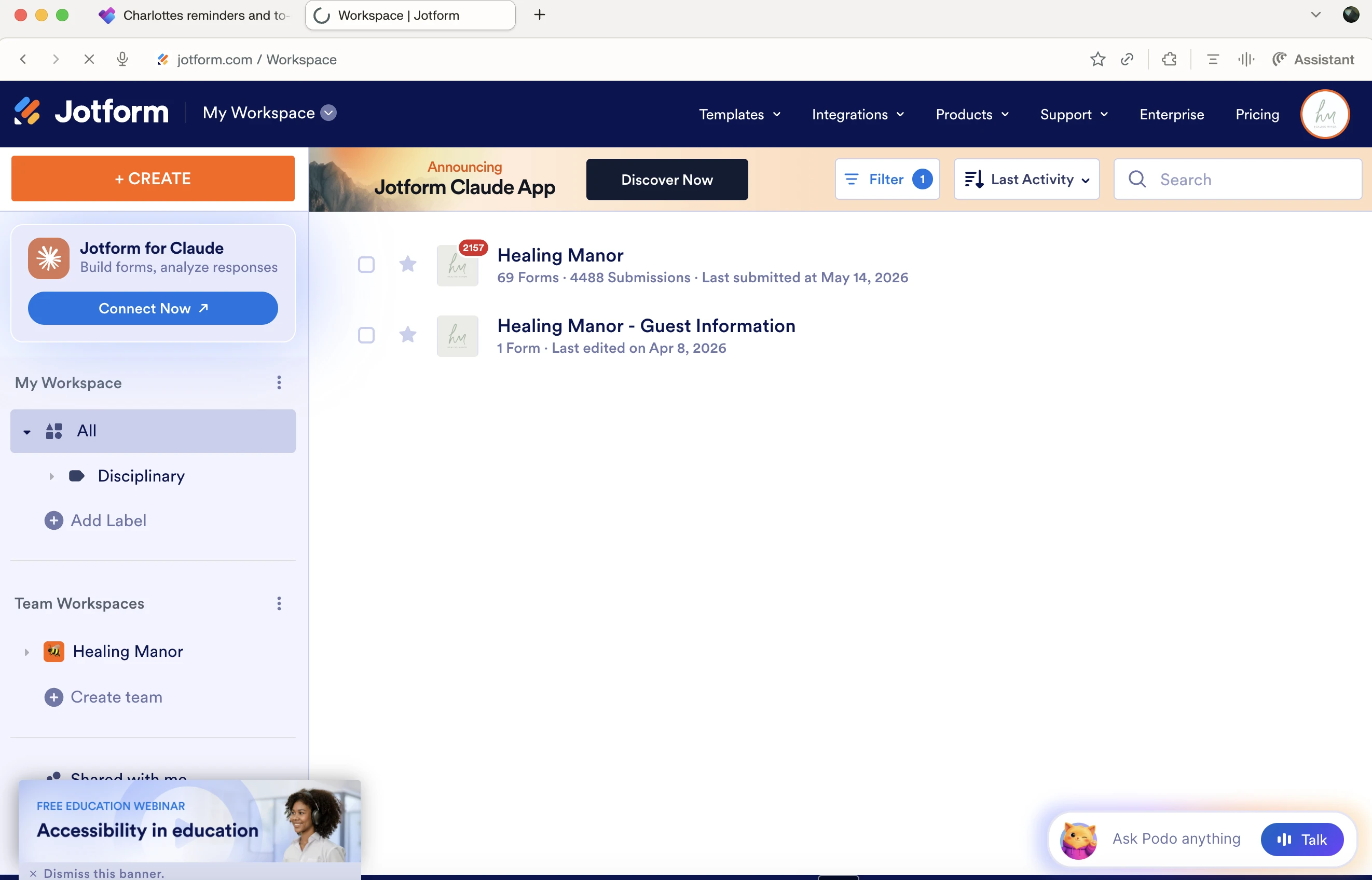Click the Healing Manor - Guest Information thumbnail
Viewport: 1372px width, 880px height.
coord(458,336)
